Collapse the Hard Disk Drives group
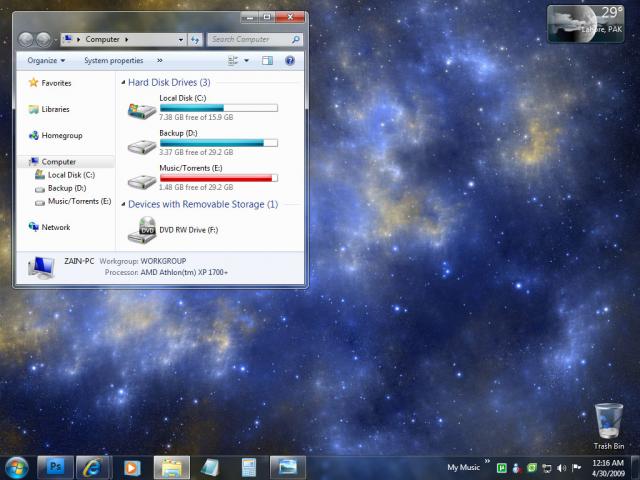The height and width of the screenshot is (480, 640). pos(123,82)
